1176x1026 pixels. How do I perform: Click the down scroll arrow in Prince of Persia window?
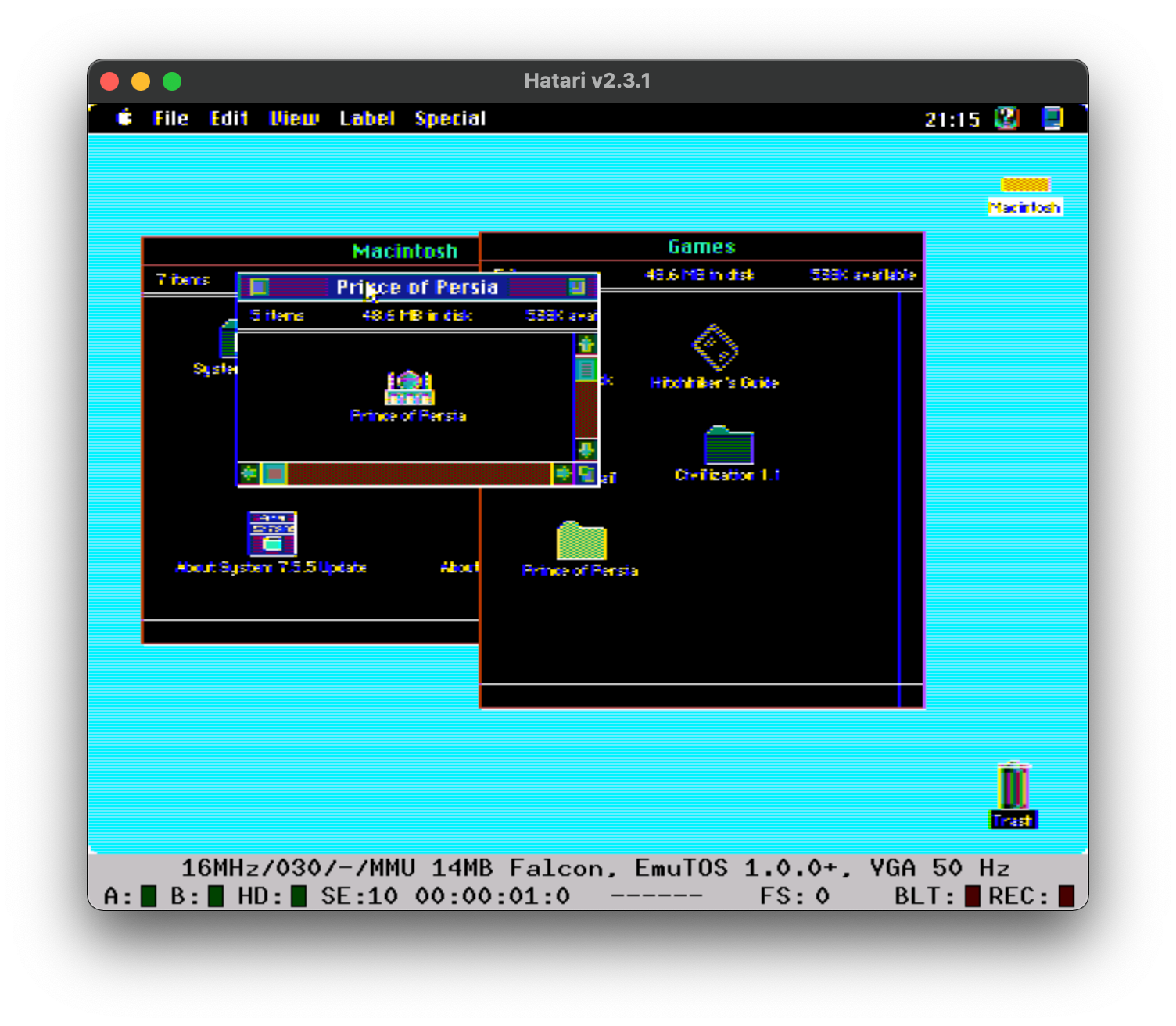point(586,450)
